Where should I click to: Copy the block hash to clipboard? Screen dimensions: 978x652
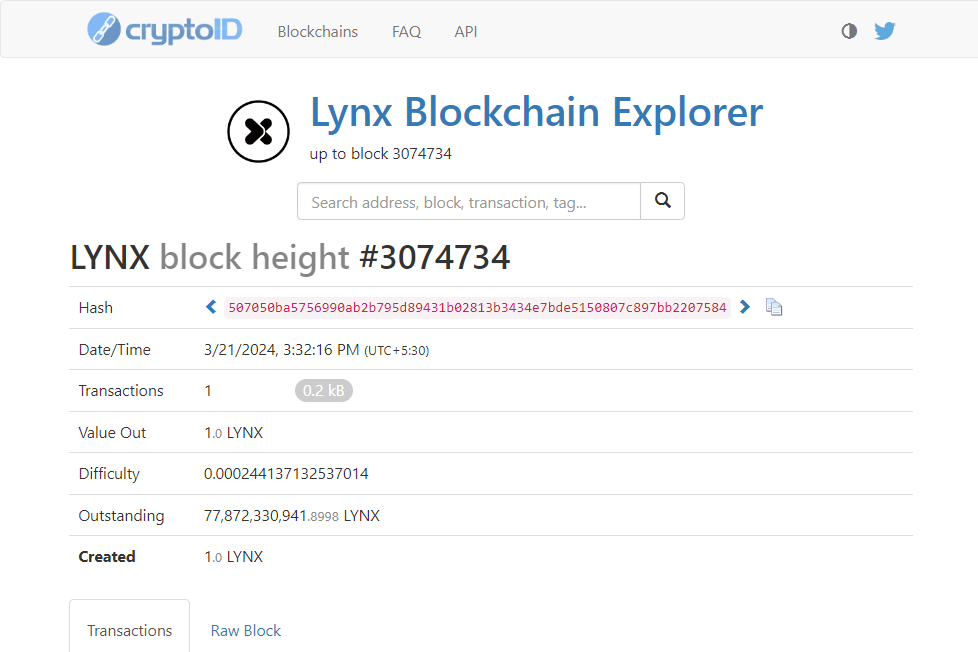(x=774, y=308)
